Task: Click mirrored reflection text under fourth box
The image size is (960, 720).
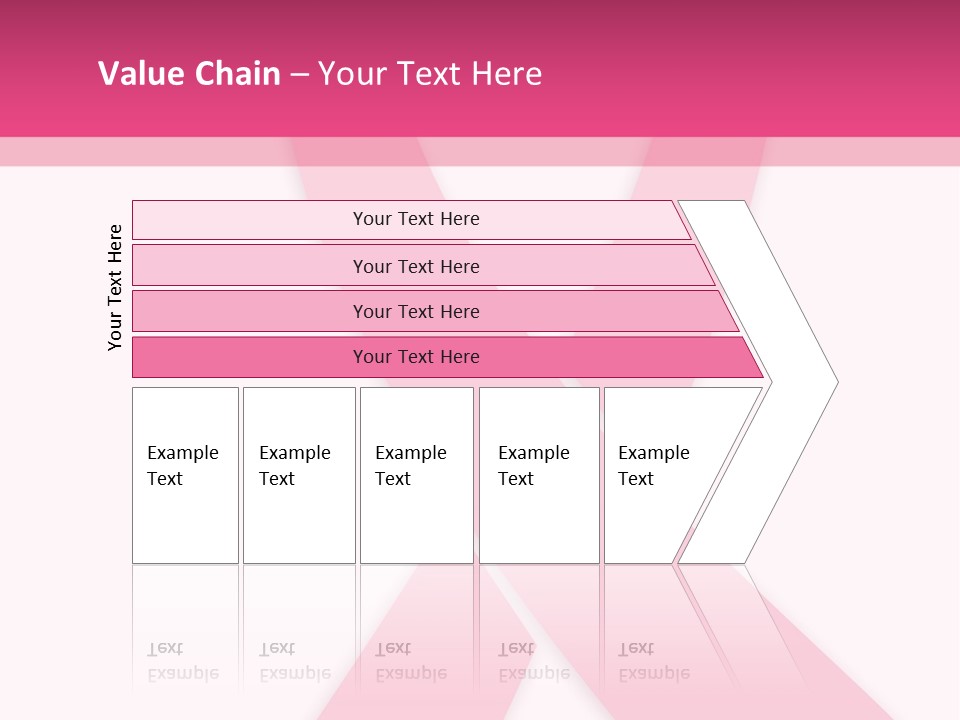Action: (x=533, y=661)
